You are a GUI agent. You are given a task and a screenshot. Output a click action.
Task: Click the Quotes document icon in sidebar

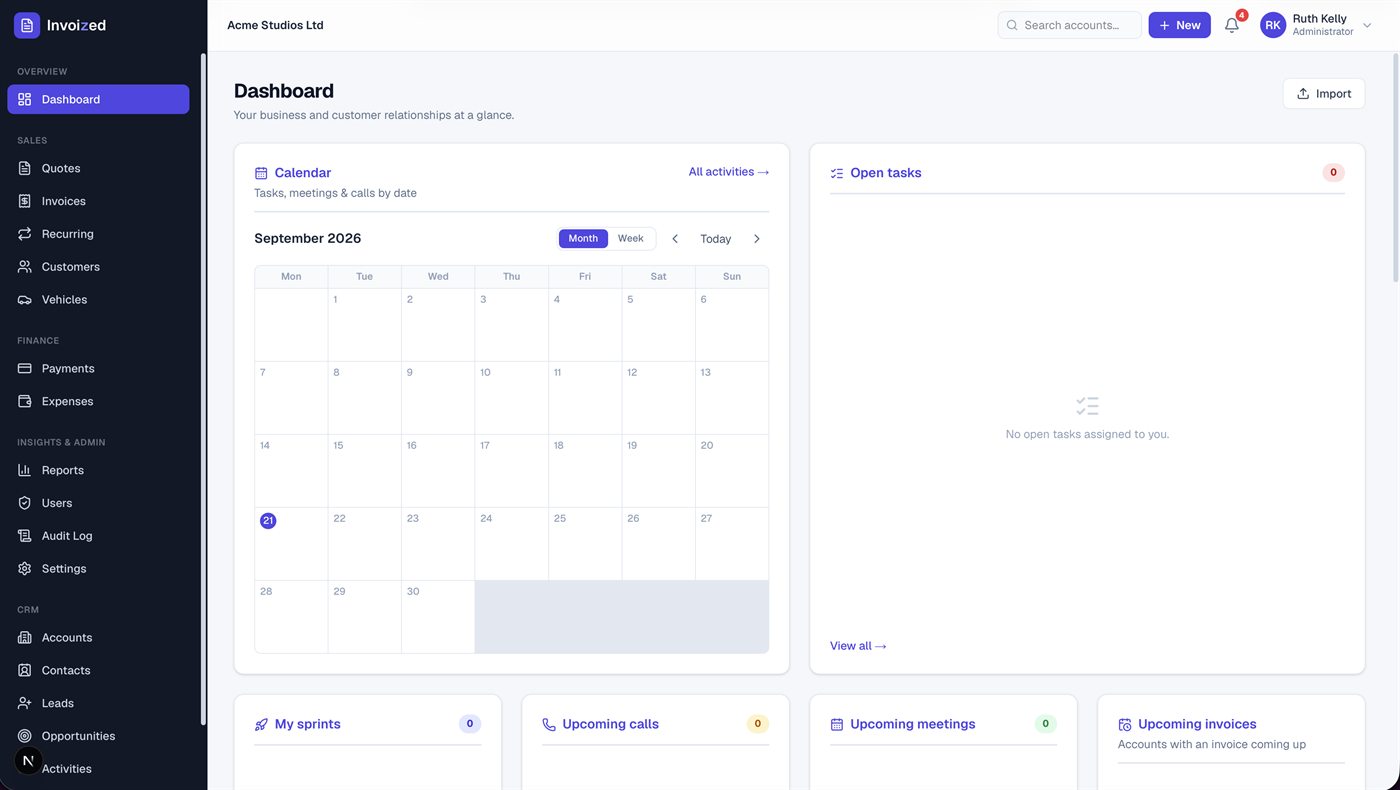point(25,168)
